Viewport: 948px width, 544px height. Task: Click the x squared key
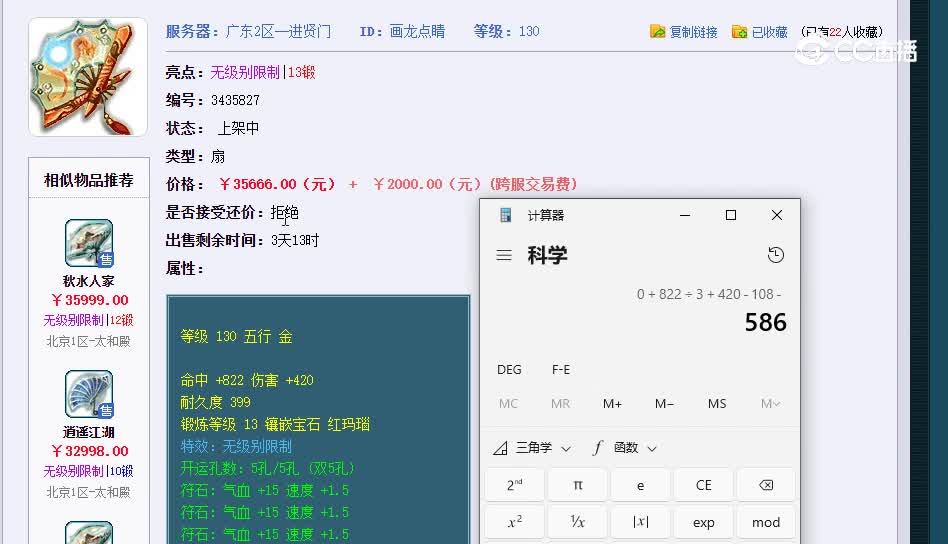515,522
